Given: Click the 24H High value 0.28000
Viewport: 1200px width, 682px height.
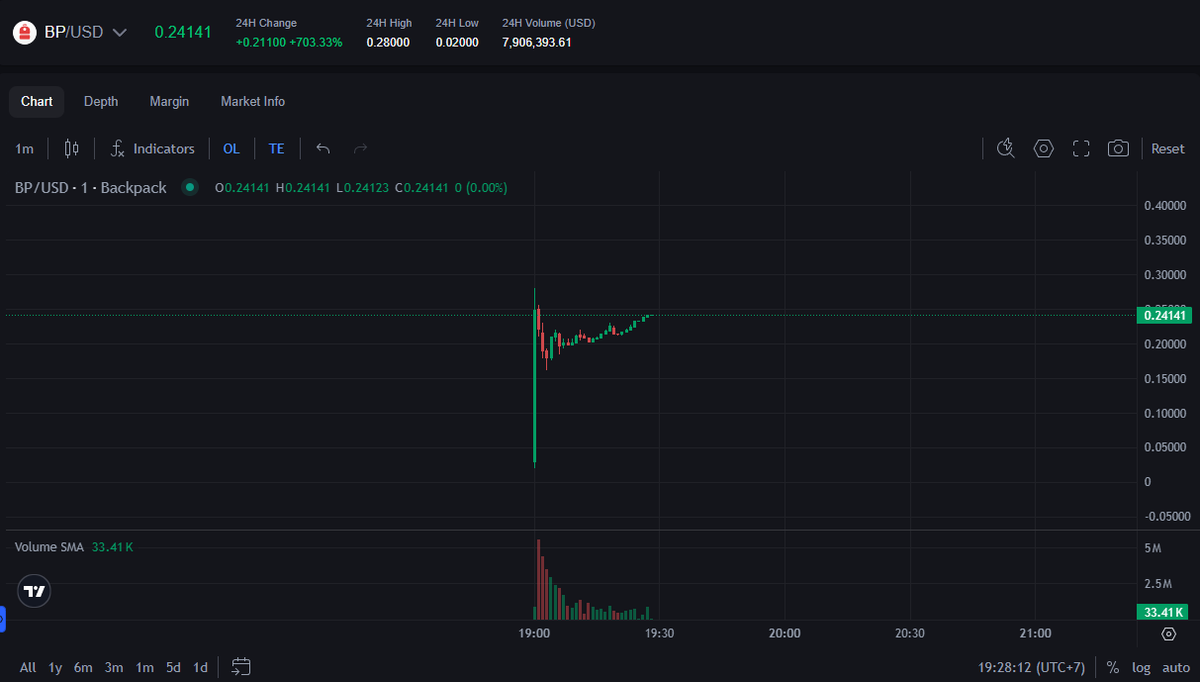Looking at the screenshot, I should pyautogui.click(x=388, y=42).
